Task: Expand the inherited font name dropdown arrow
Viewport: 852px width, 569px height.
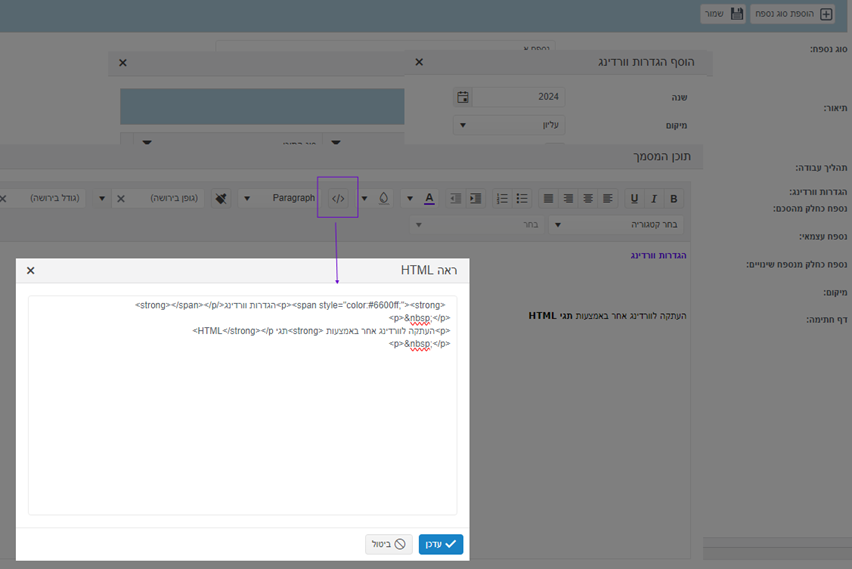Action: [x=102, y=198]
